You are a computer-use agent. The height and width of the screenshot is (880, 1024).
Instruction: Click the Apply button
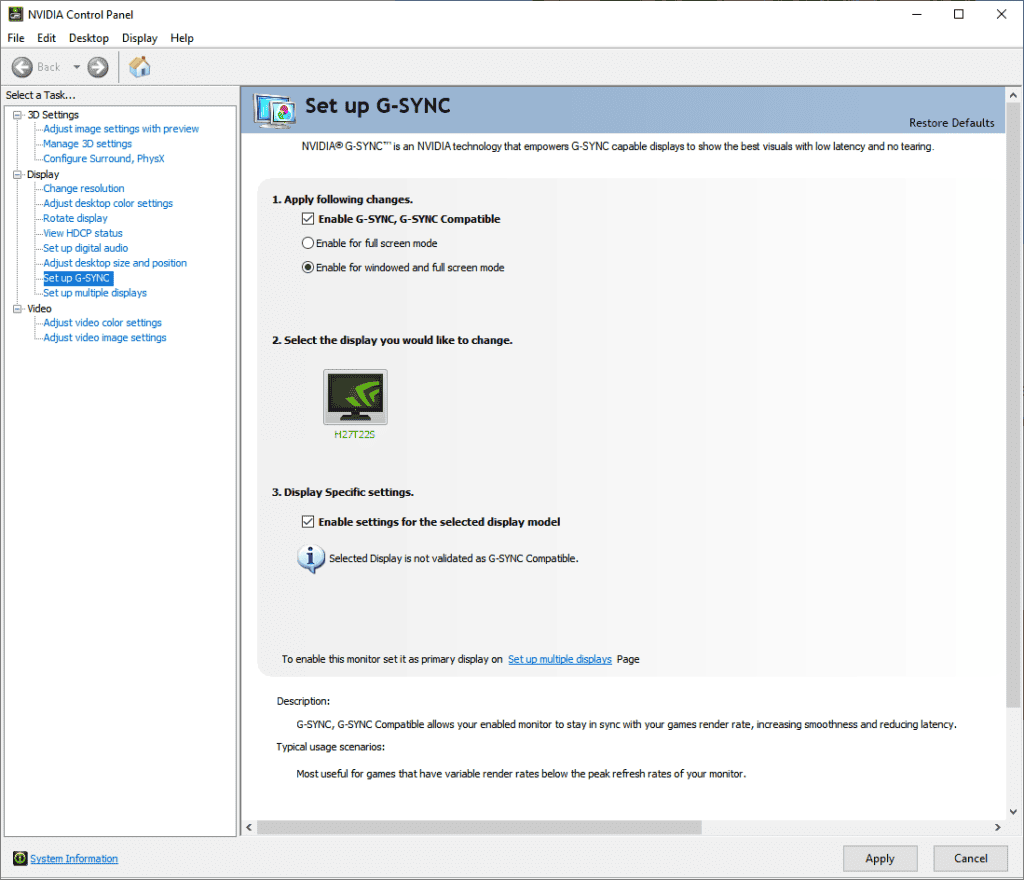pos(879,858)
